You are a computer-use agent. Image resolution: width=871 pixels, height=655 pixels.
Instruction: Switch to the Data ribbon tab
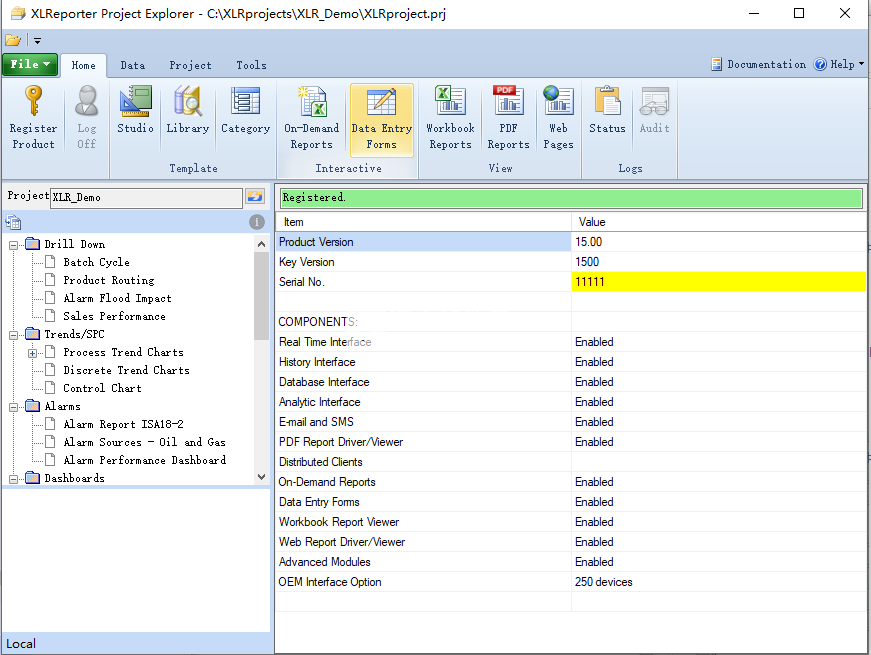pyautogui.click(x=133, y=66)
